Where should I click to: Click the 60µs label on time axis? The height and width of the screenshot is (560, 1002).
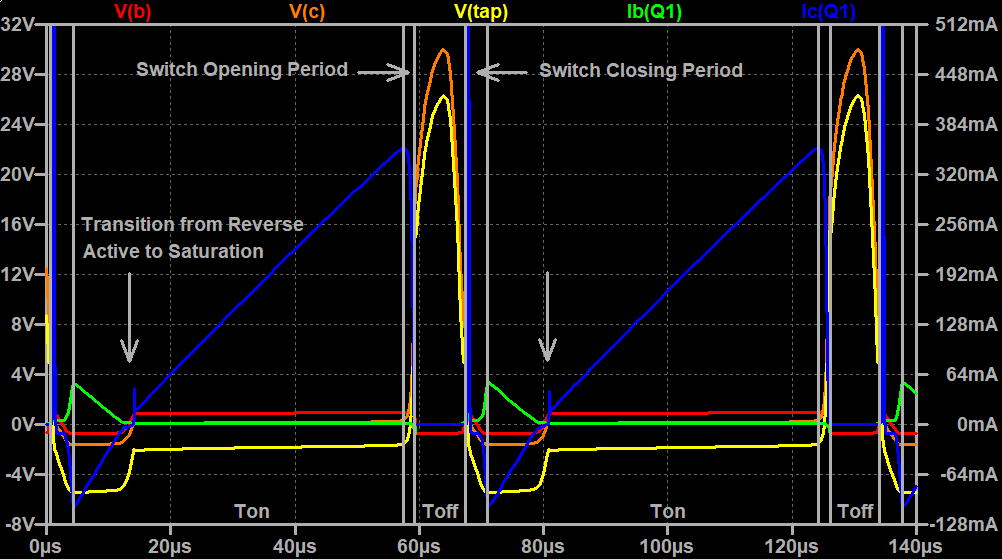pos(418,546)
